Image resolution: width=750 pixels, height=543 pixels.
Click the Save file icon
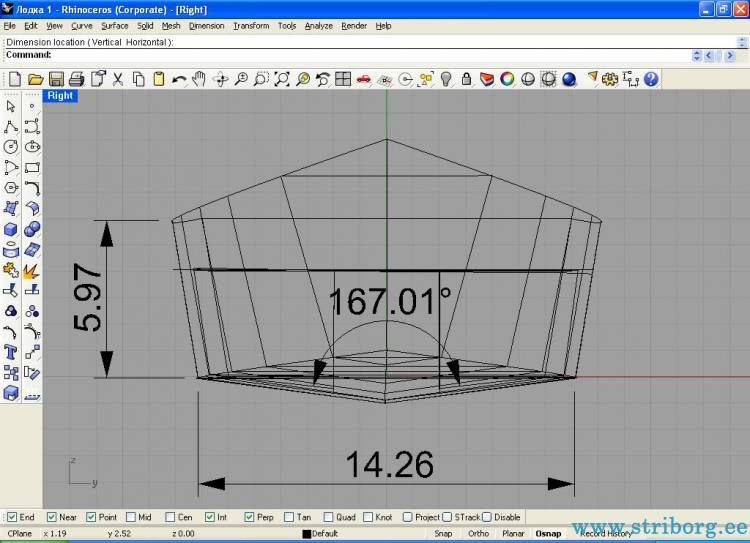click(56, 79)
